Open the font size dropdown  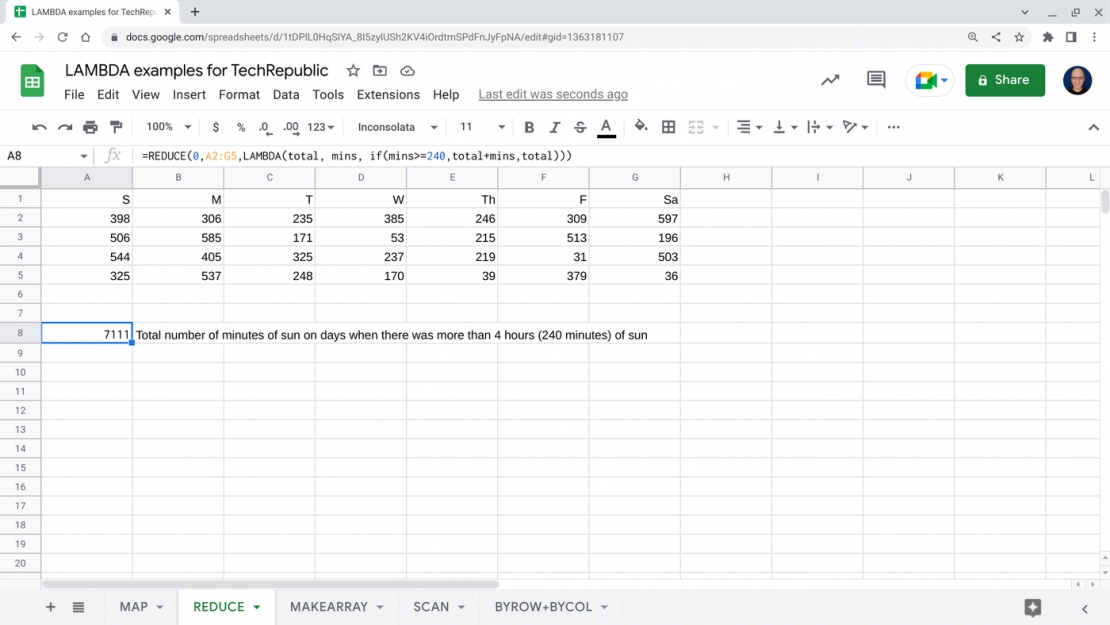pyautogui.click(x=480, y=127)
